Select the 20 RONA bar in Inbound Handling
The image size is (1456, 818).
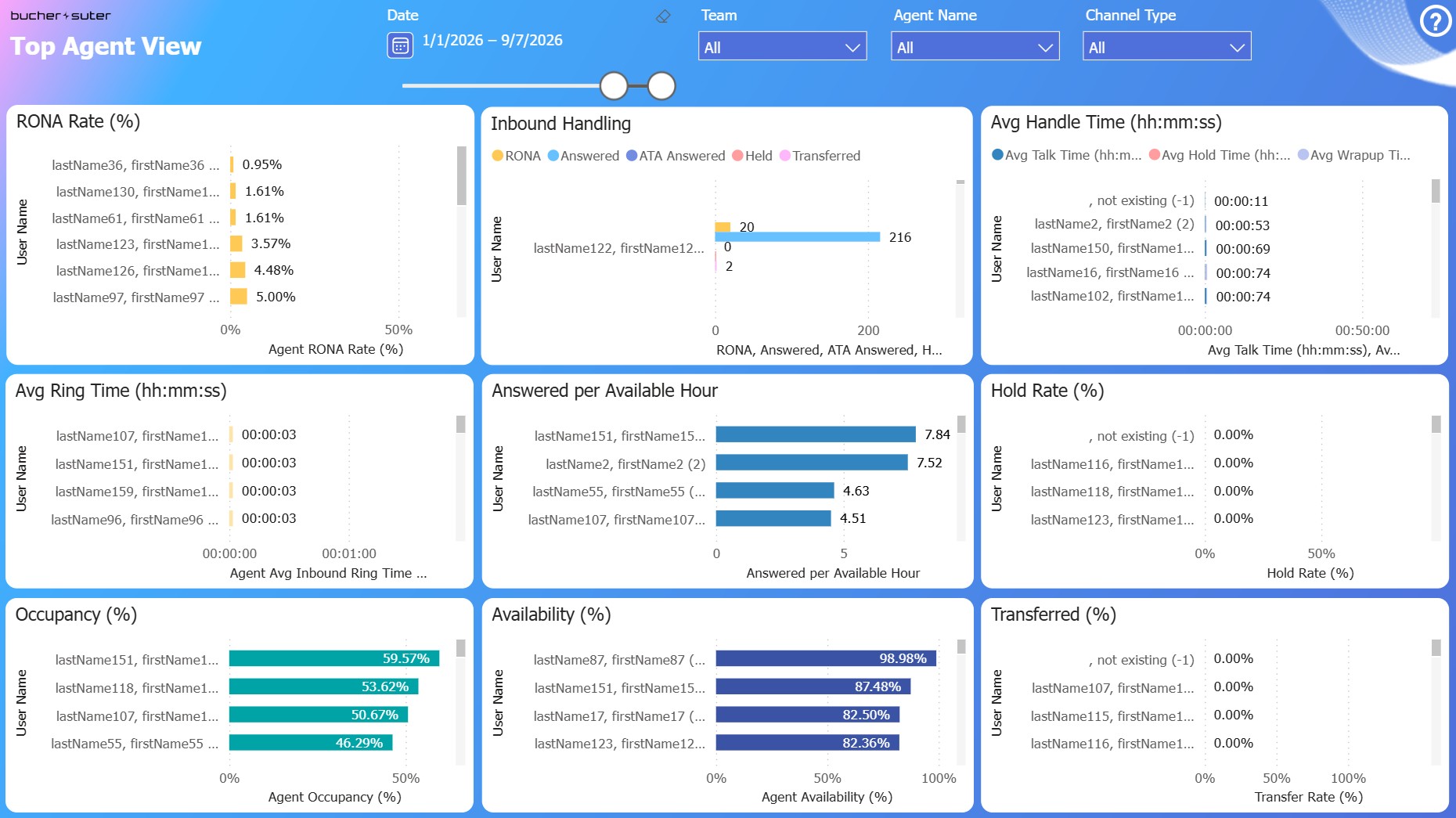tap(723, 227)
